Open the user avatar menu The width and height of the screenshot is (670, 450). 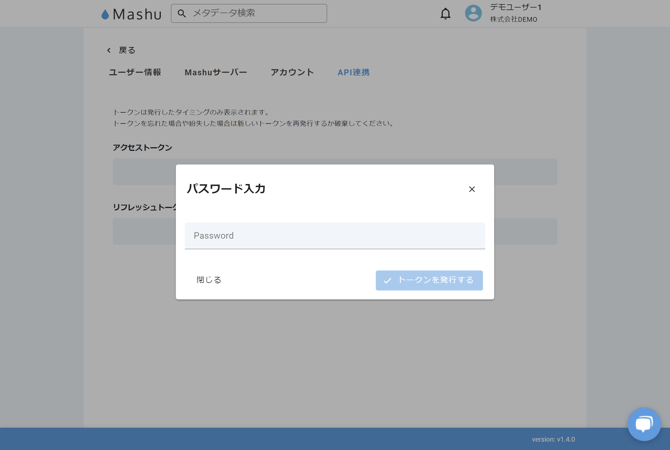tap(473, 13)
